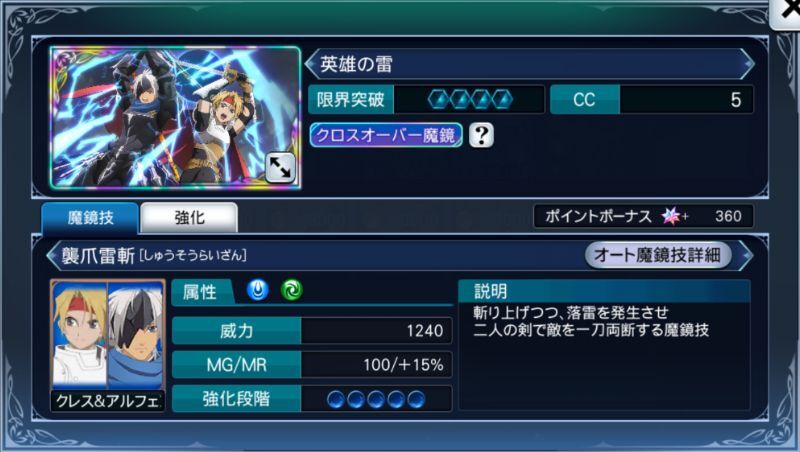
Task: Click the left arrow beside 襲爪雷斬
Action: click(52, 255)
